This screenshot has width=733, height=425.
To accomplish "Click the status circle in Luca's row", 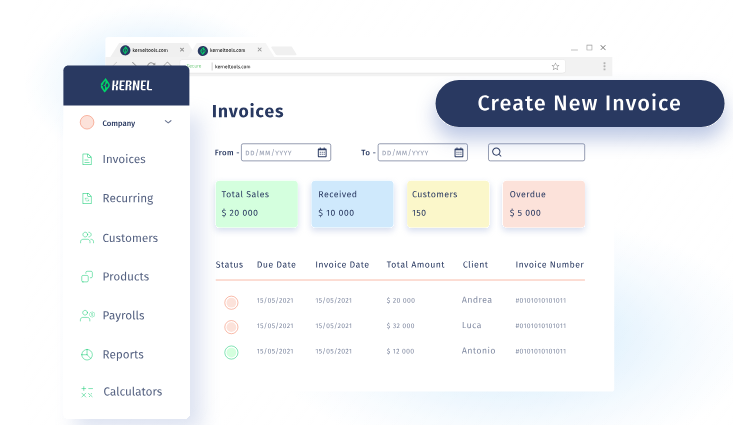I will point(231,327).
